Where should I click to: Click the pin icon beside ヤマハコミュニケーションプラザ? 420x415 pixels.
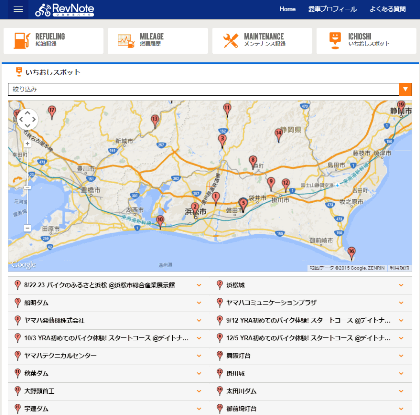(x=219, y=303)
